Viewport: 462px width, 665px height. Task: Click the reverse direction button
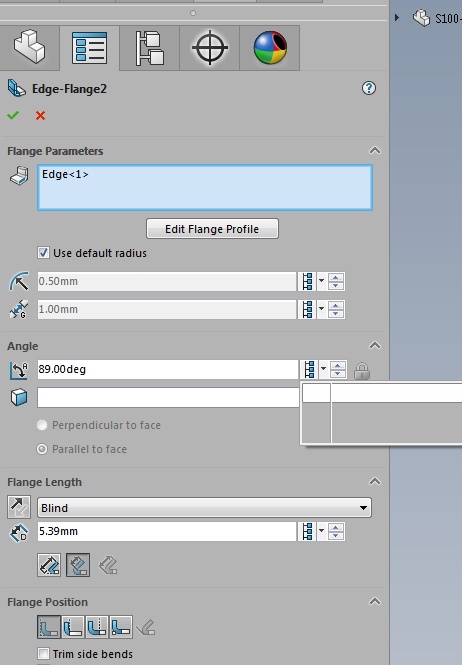pyautogui.click(x=19, y=507)
